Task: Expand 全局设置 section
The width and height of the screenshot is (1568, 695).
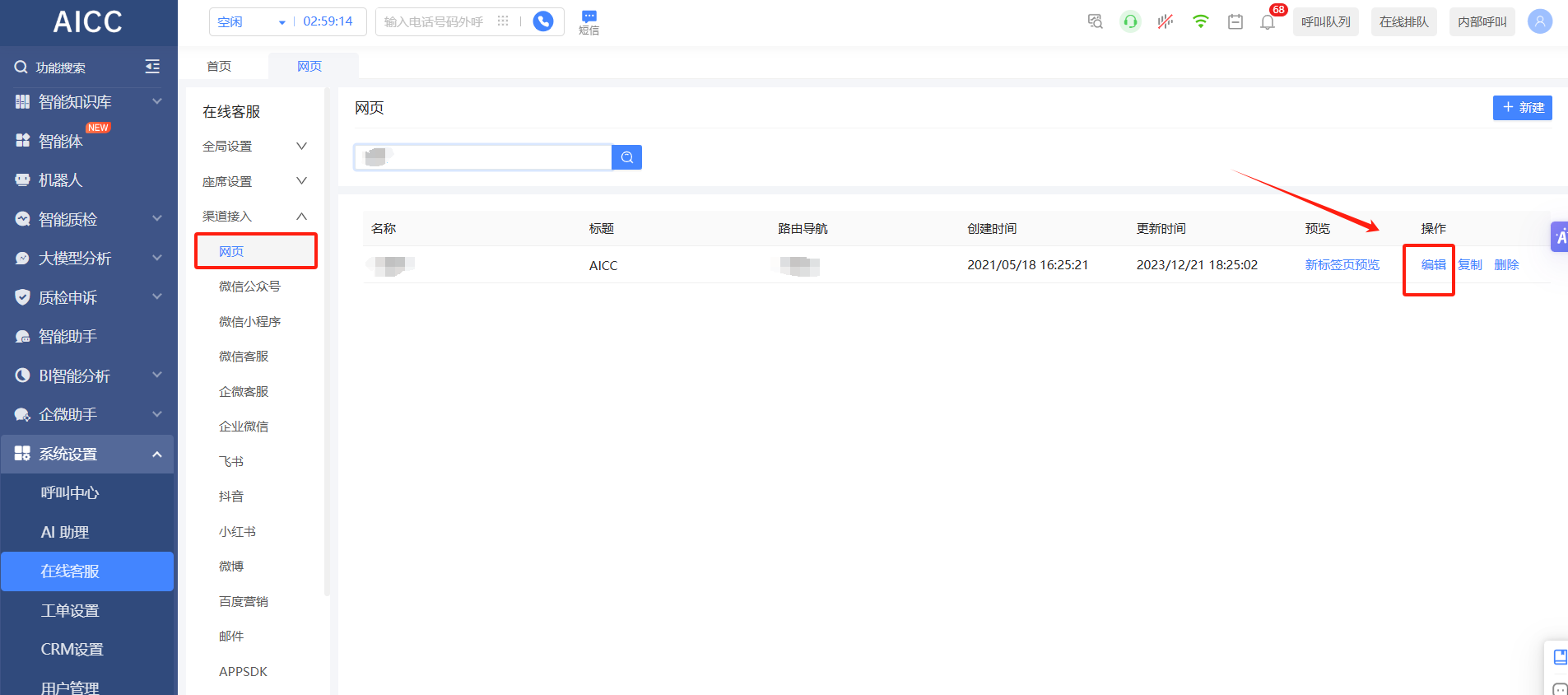Action: [x=255, y=146]
